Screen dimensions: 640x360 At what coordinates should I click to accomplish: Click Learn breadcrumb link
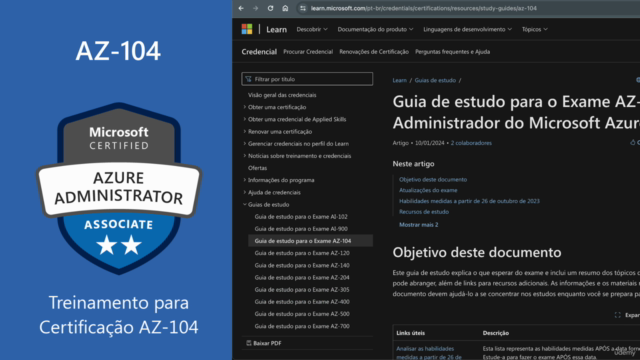(x=400, y=80)
